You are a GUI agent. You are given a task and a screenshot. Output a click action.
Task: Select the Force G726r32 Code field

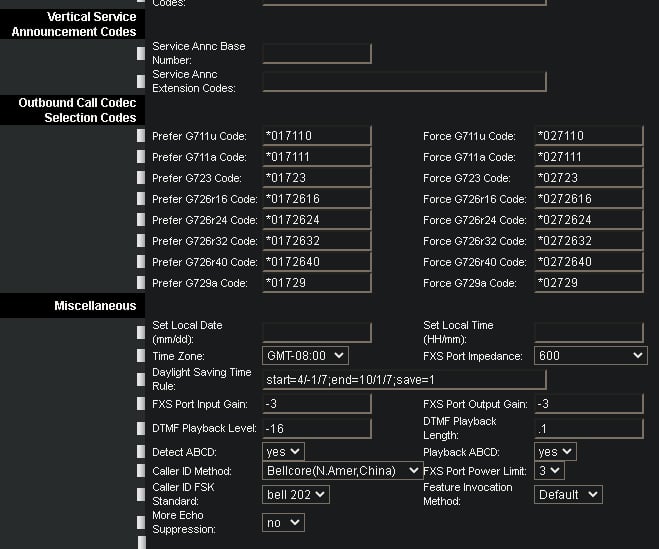click(x=588, y=241)
